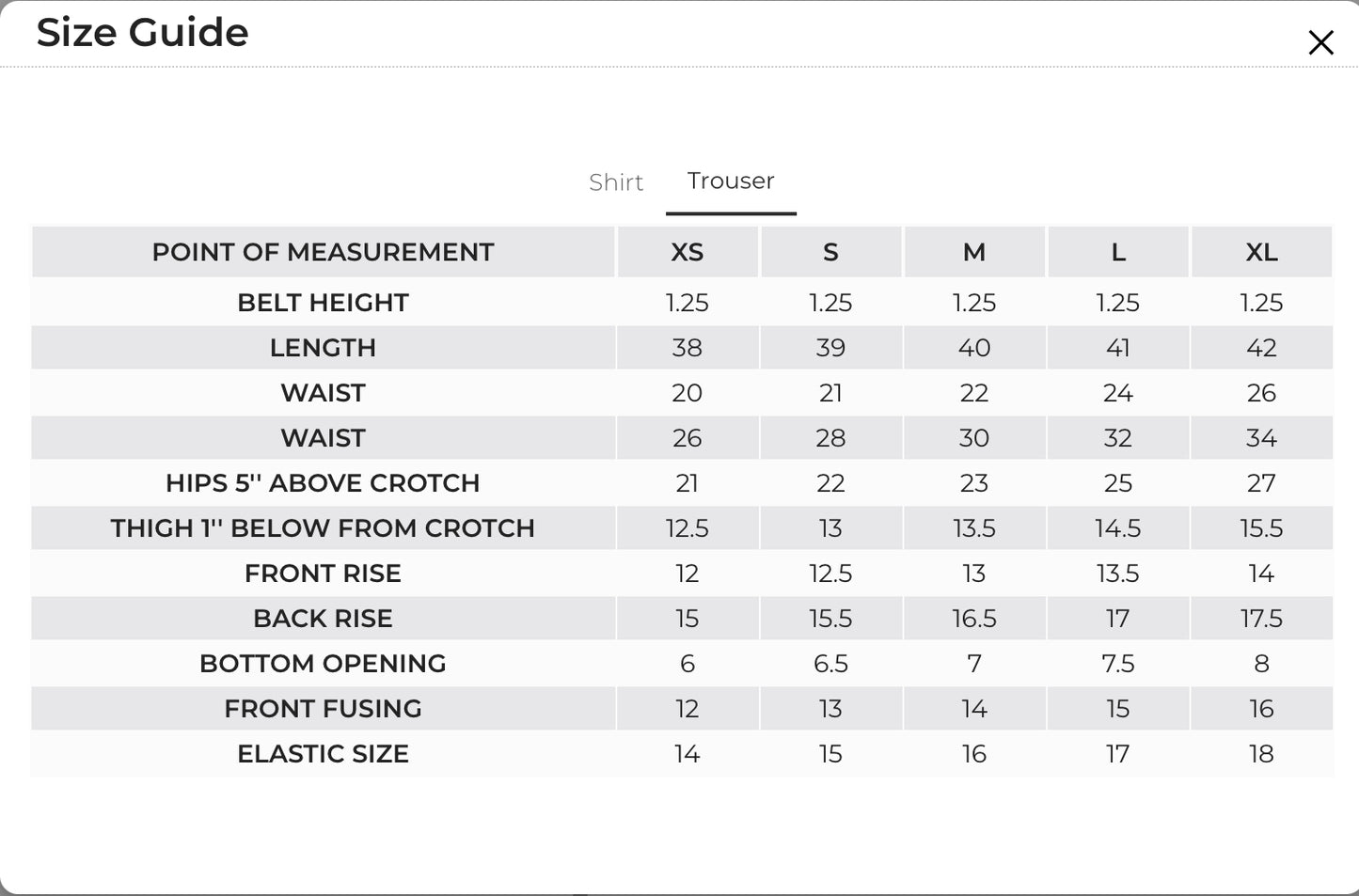The width and height of the screenshot is (1359, 896).
Task: Select the Back Rise row label
Action: (323, 619)
